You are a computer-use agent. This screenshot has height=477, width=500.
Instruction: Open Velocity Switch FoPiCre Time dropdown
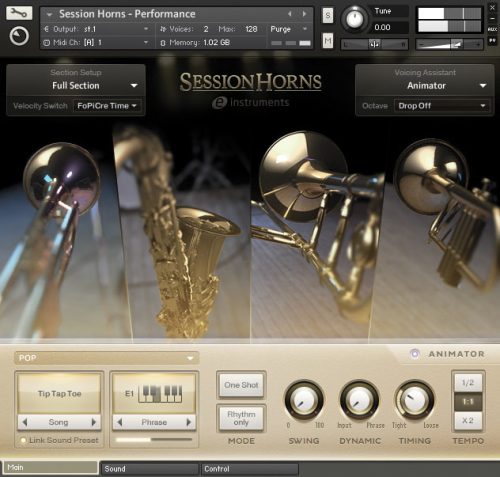(x=107, y=106)
